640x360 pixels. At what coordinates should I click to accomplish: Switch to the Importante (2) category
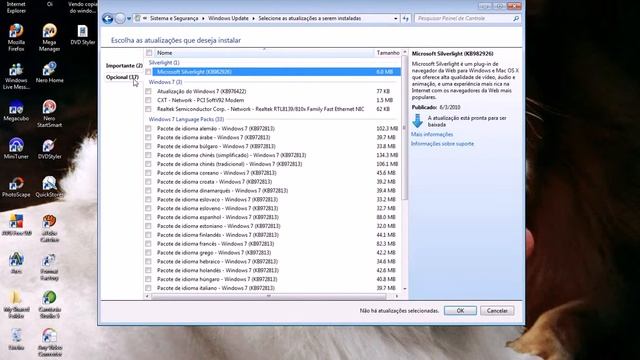tap(124, 66)
